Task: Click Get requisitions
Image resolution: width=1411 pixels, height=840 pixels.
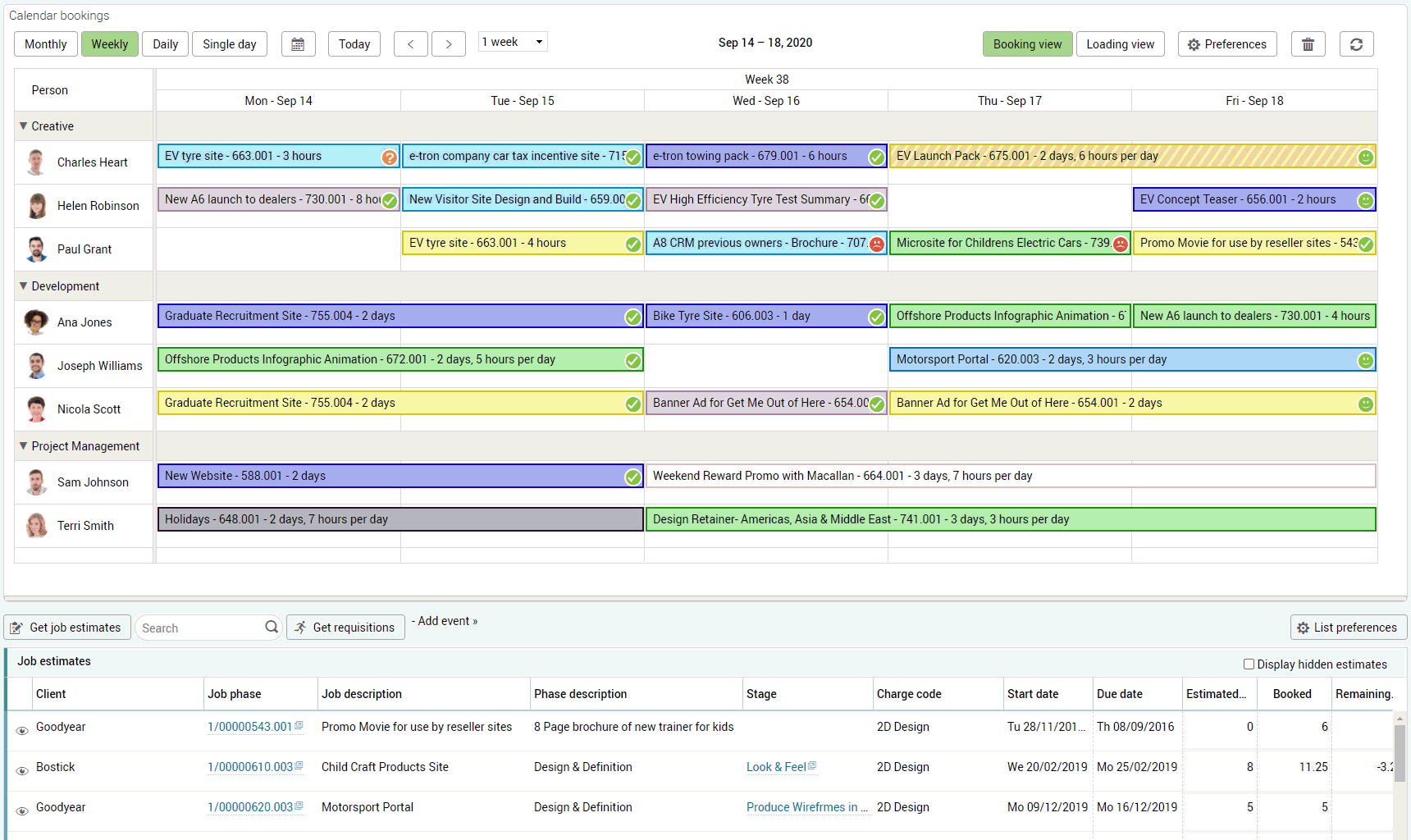Action: click(x=345, y=627)
